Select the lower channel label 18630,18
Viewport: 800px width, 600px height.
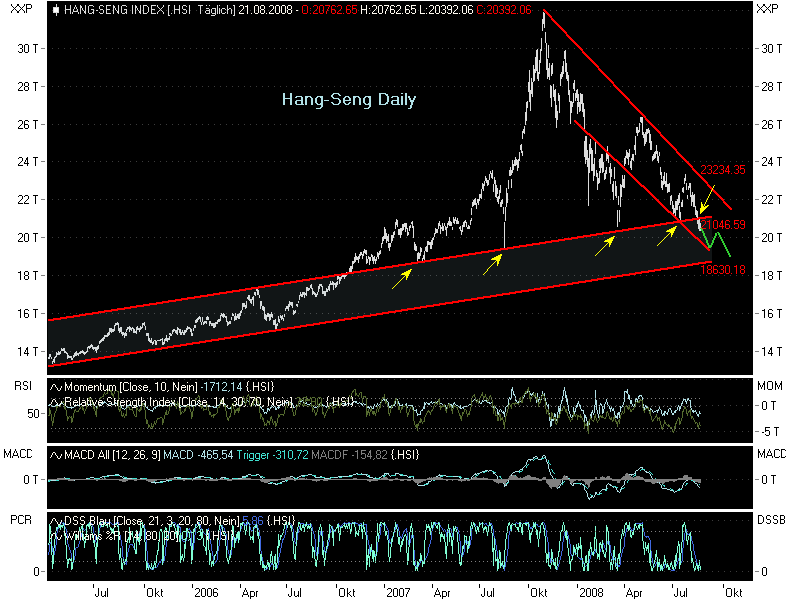722,268
